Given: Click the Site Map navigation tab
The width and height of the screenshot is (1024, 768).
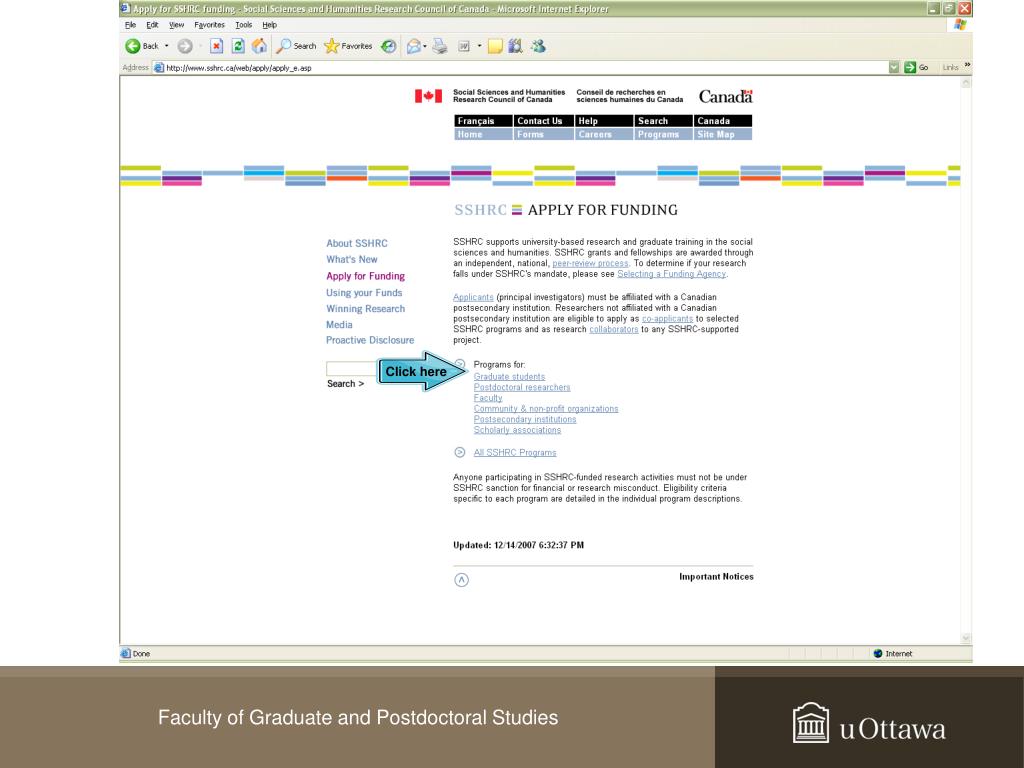Looking at the screenshot, I should point(723,134).
